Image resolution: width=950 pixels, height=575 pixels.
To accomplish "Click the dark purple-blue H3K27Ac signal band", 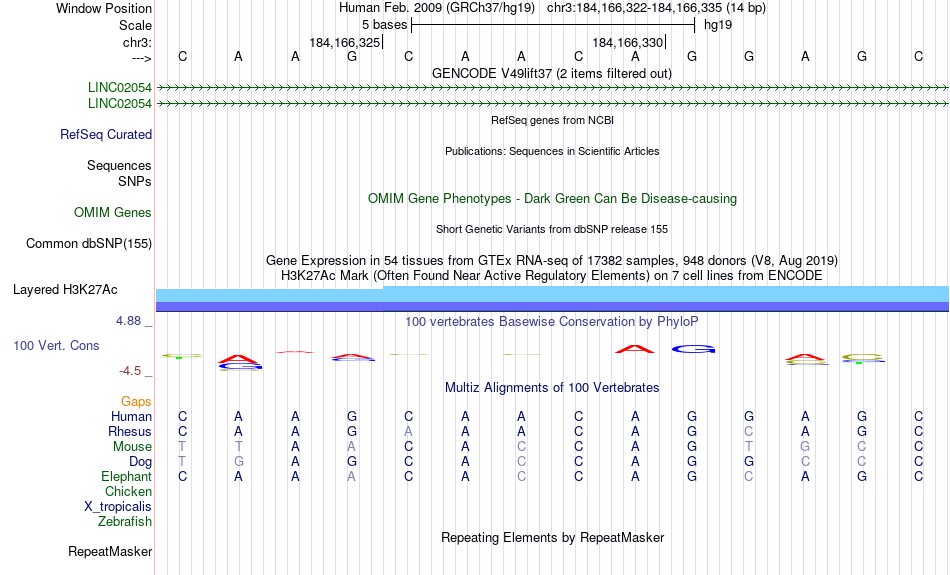I will (x=552, y=307).
